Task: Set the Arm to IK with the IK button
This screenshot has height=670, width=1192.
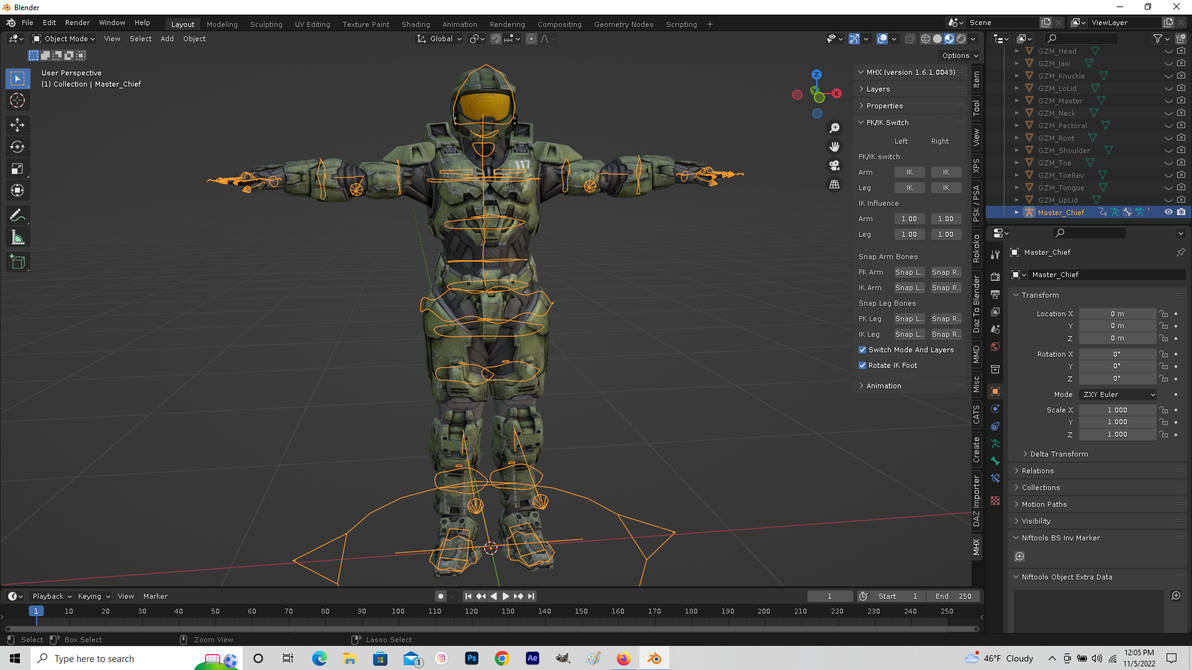Action: click(908, 171)
